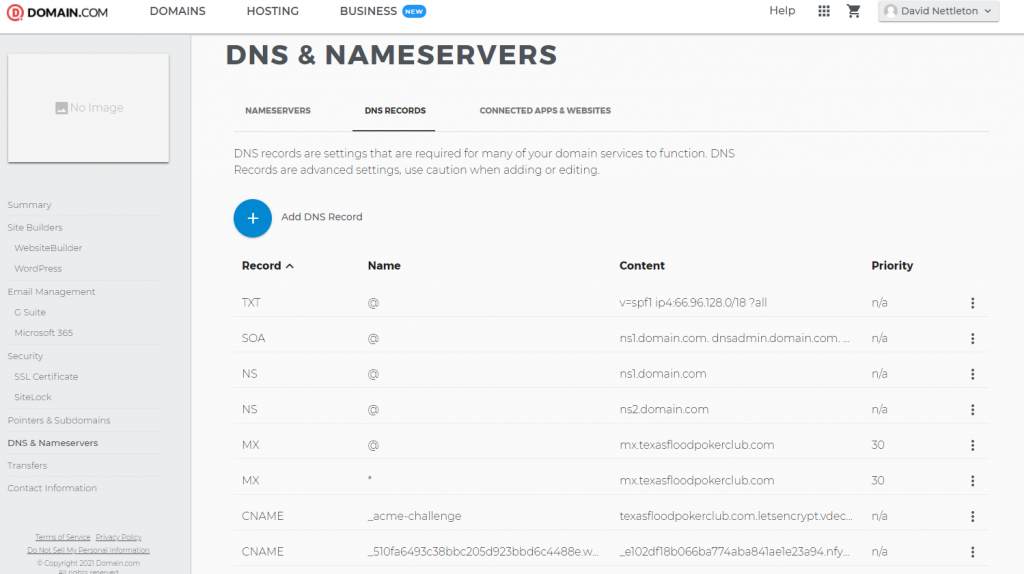Open the shopping cart icon

click(x=853, y=11)
